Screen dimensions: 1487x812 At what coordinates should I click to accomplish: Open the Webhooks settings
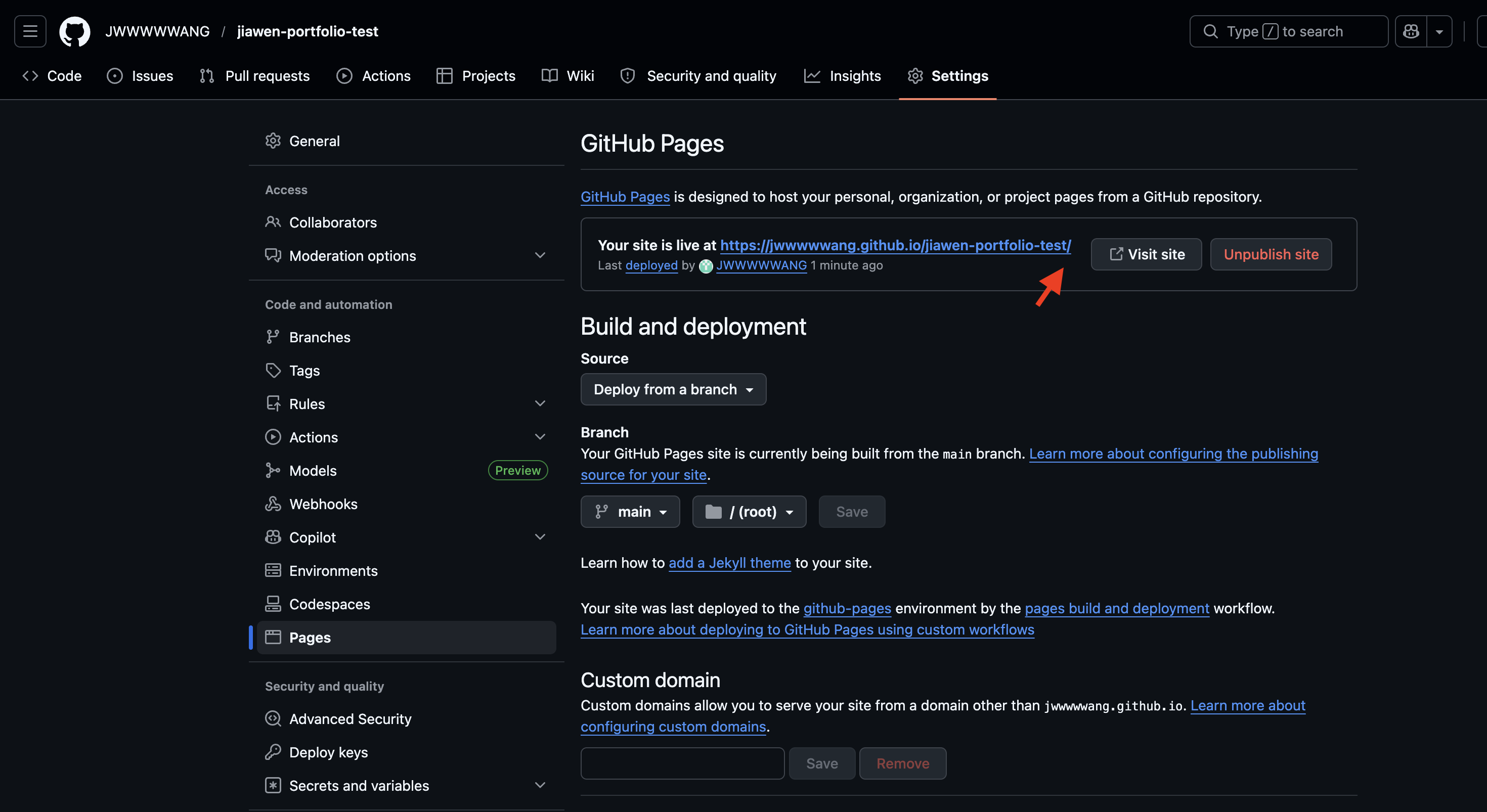click(323, 504)
